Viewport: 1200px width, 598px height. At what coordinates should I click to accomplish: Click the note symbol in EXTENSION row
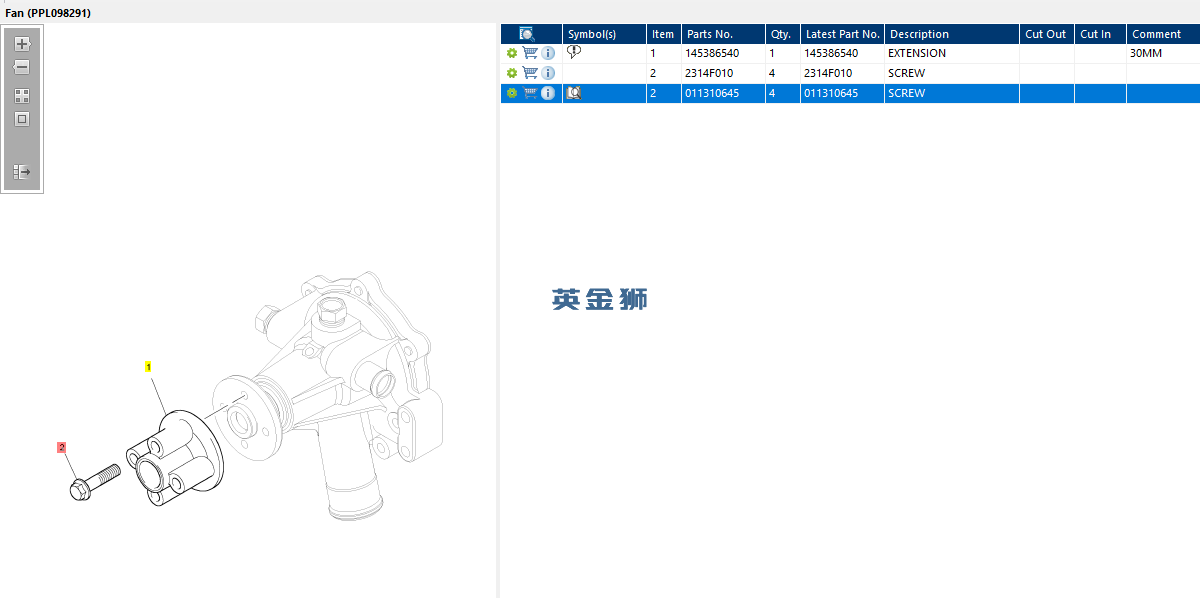click(574, 52)
